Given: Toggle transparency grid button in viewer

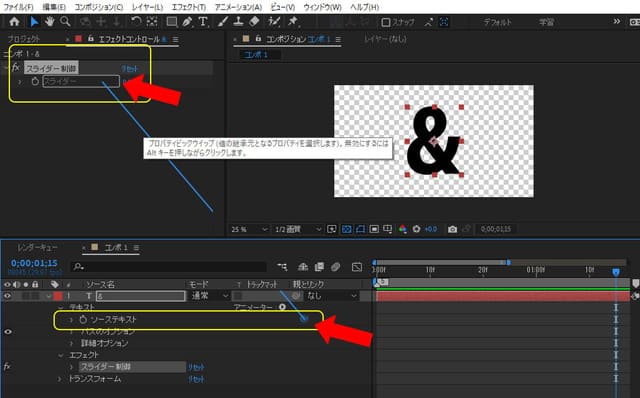Looking at the screenshot, I should [347, 229].
